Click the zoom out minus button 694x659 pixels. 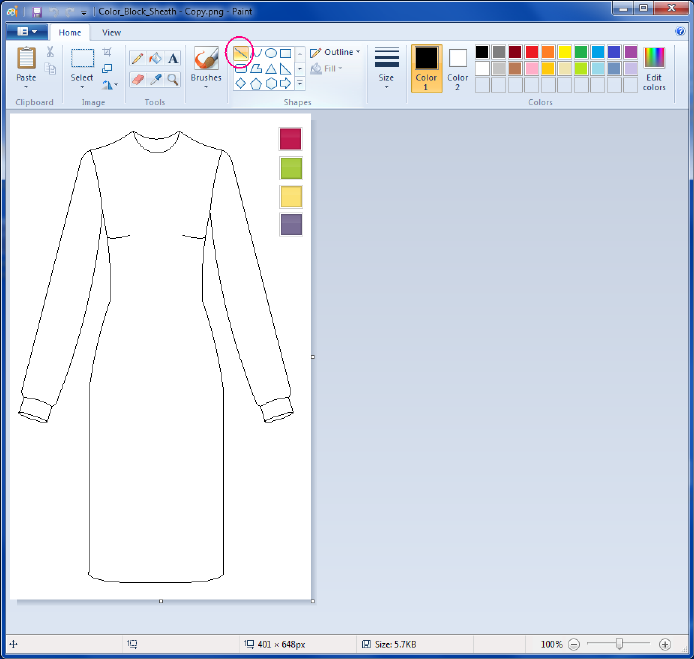(x=574, y=644)
